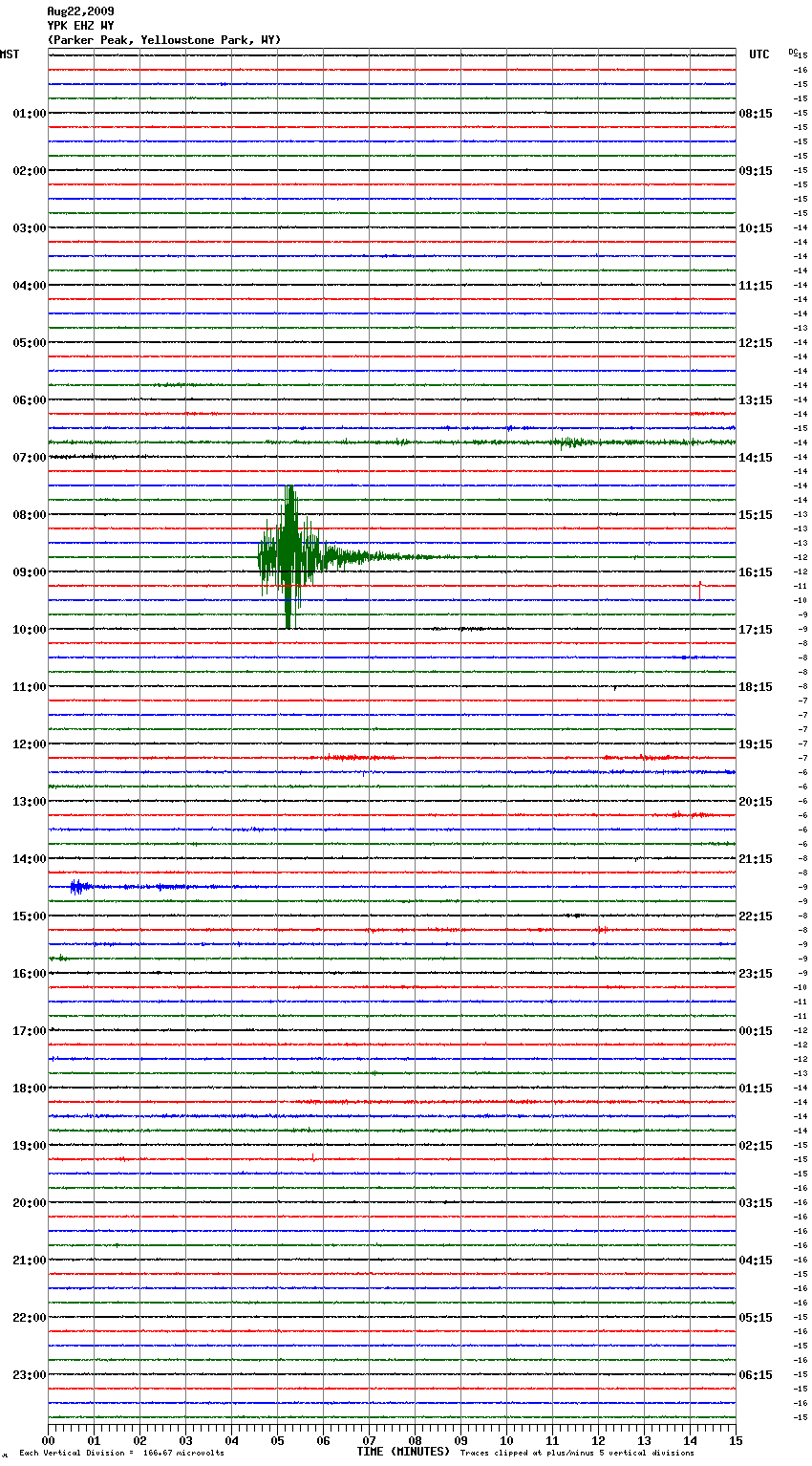This screenshot has height=1466, width=812.
Task: Select the 01:00 MST row label
Action: coord(29,114)
